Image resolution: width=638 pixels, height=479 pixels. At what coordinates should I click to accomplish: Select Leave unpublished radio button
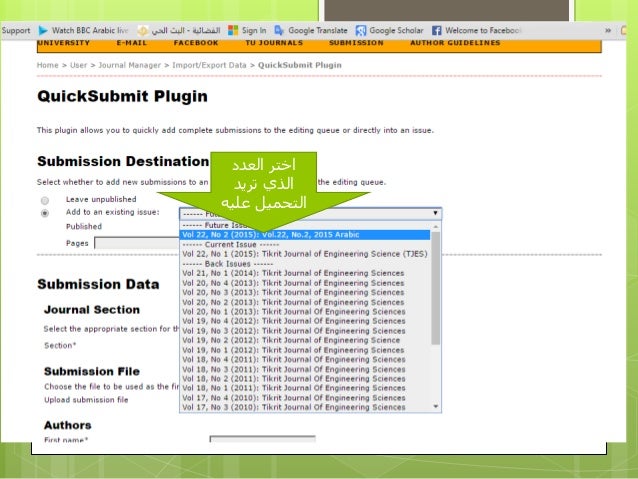pos(45,200)
